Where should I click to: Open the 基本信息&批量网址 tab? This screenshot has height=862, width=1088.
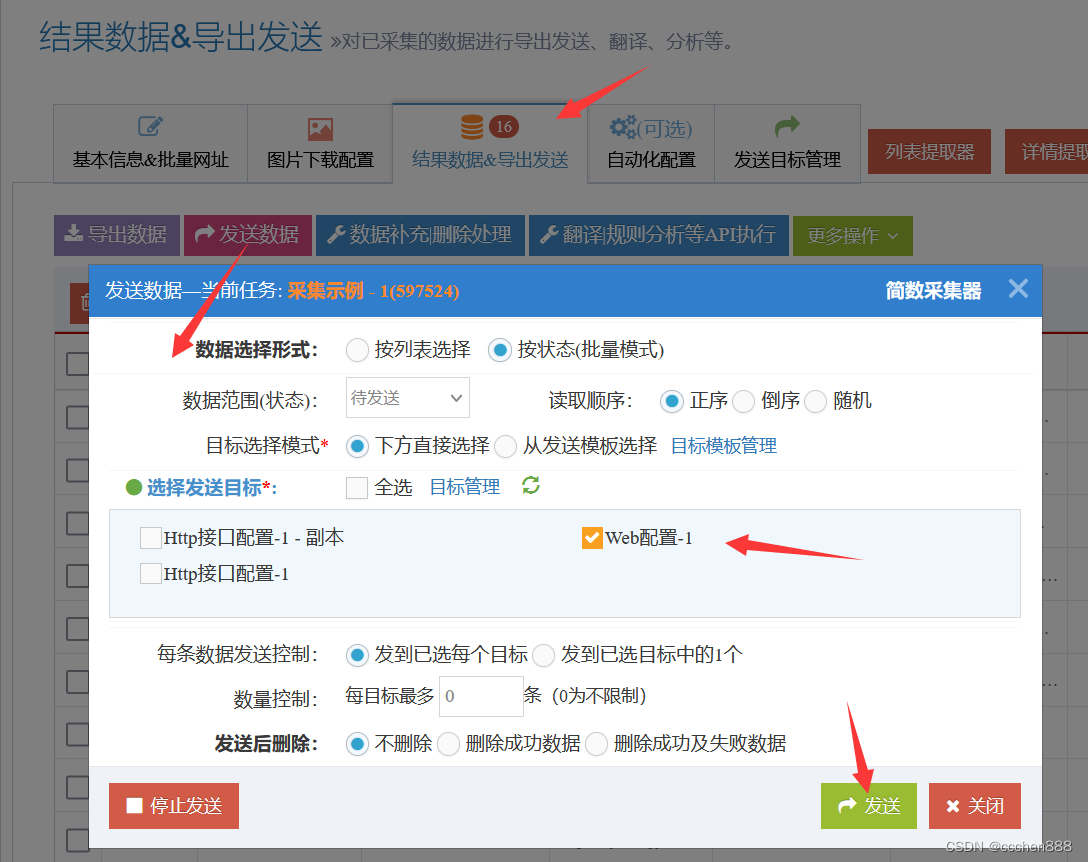click(x=151, y=144)
